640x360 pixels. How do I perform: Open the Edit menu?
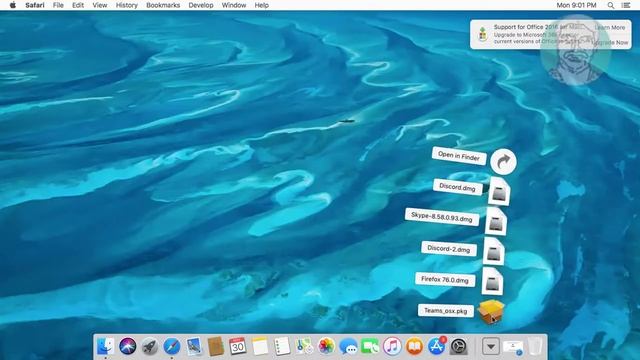[x=78, y=5]
